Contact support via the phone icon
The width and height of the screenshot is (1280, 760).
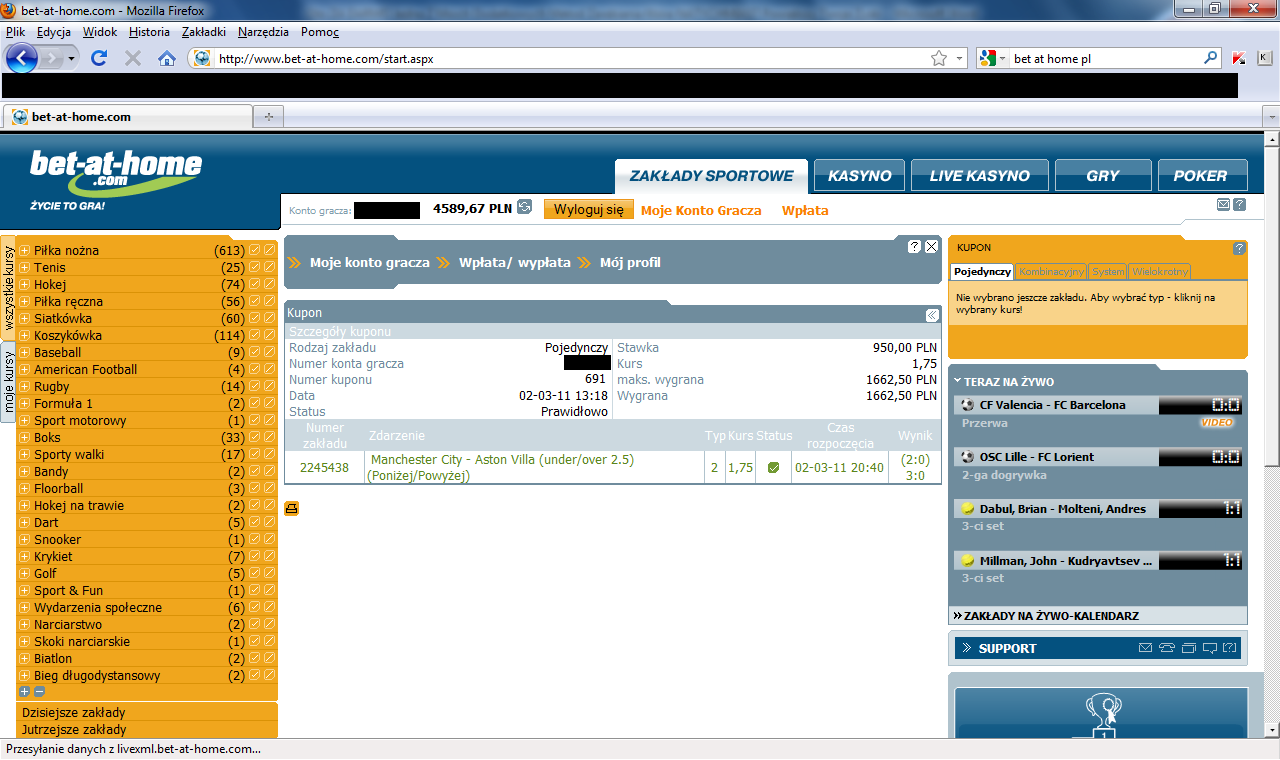pyautogui.click(x=1167, y=648)
